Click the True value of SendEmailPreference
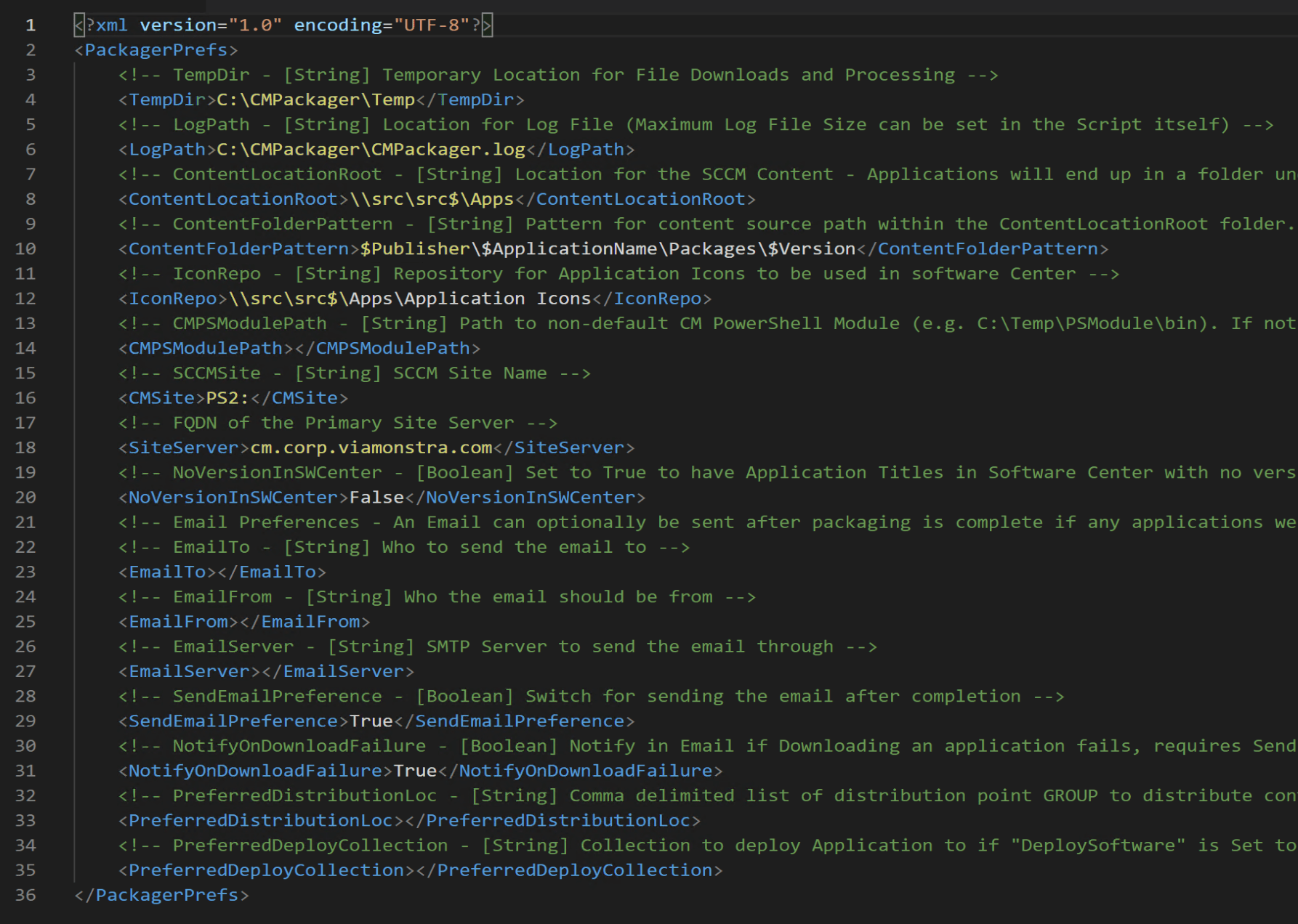1298x924 pixels. coord(371,721)
